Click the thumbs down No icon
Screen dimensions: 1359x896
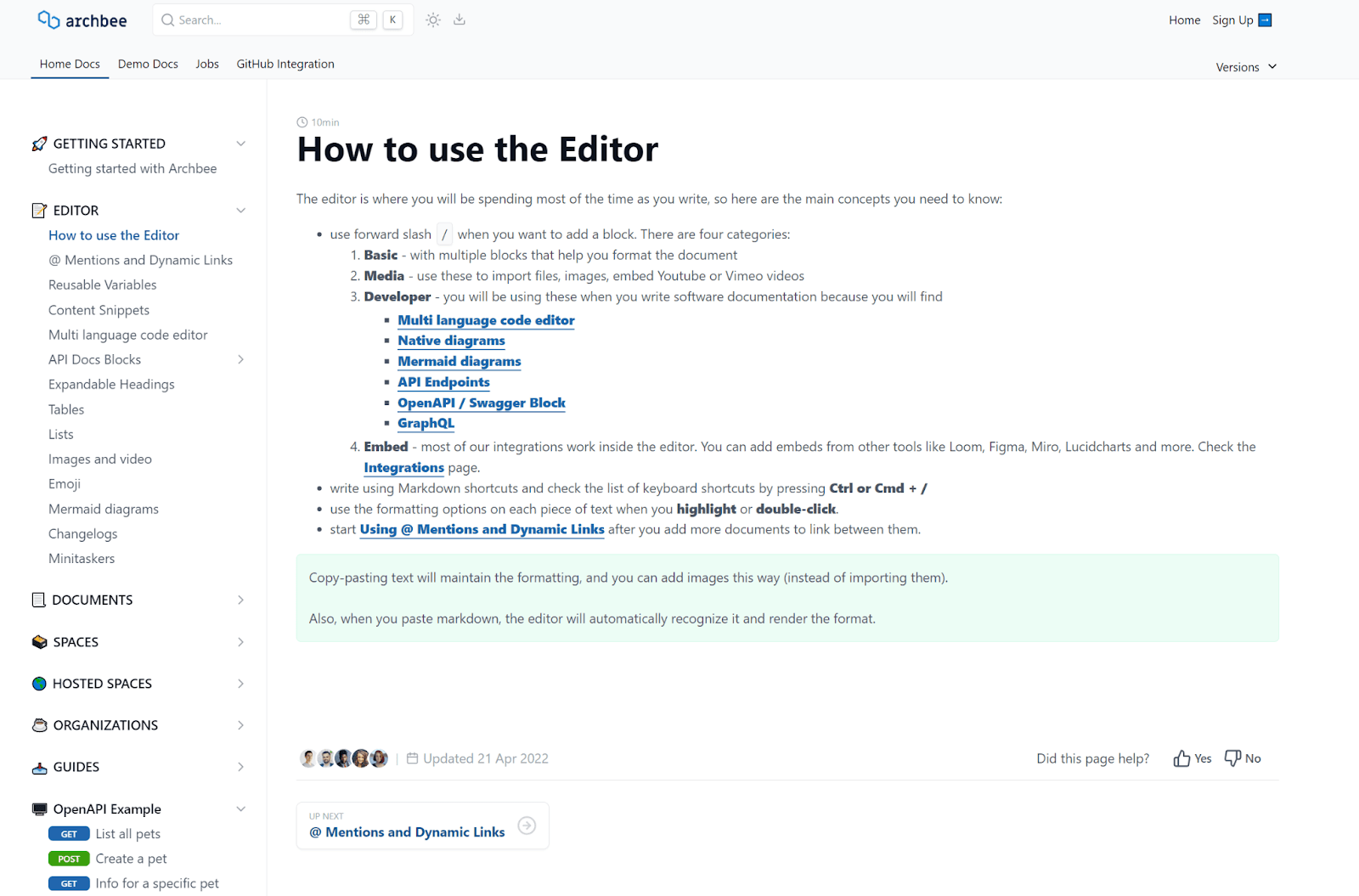tap(1232, 758)
